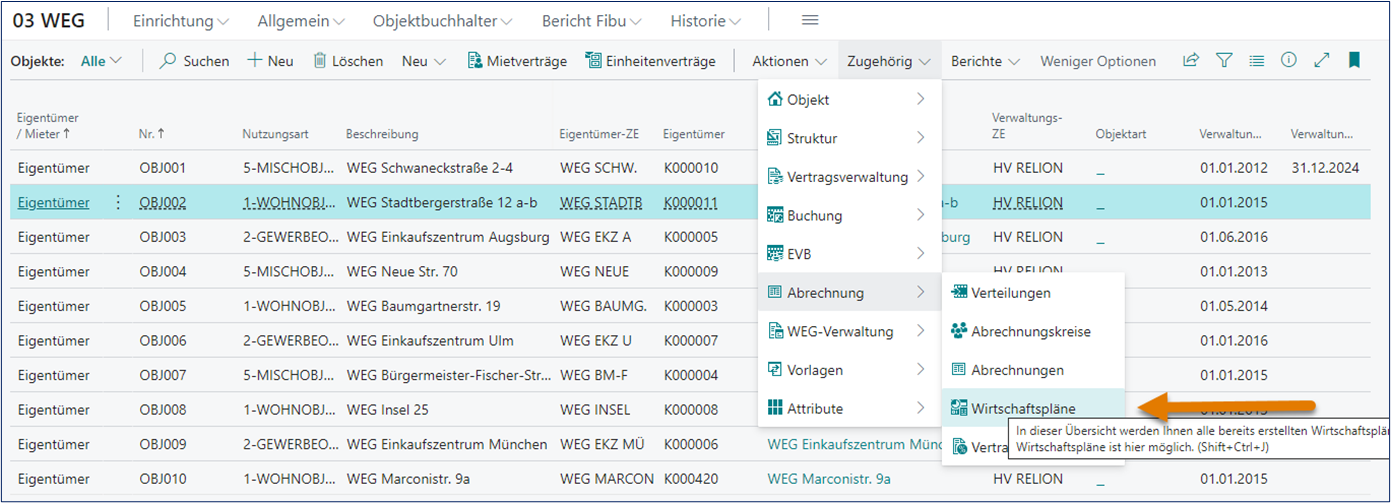Select Vorlagen in the Zugehörig menu
Screen dimensions: 1391x503
click(849, 370)
